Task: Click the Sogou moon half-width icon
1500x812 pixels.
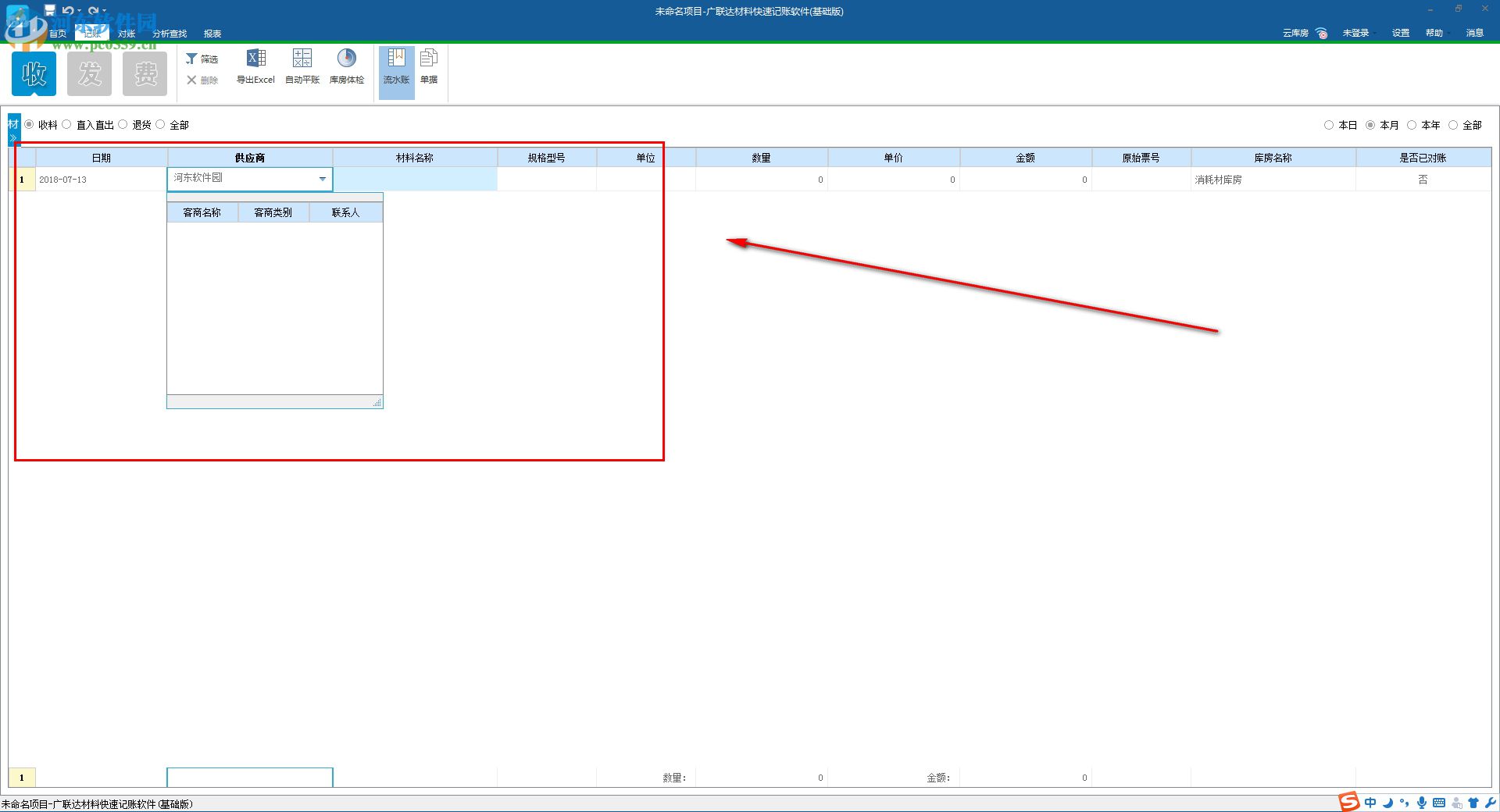Action: point(1387,803)
